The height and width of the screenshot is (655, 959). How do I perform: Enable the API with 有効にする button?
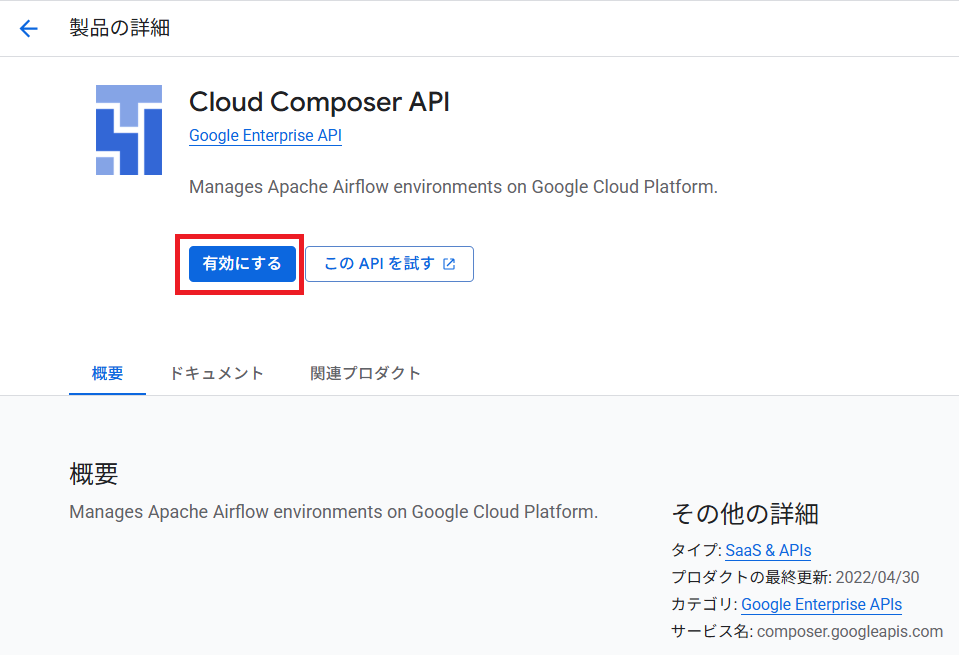[x=242, y=264]
